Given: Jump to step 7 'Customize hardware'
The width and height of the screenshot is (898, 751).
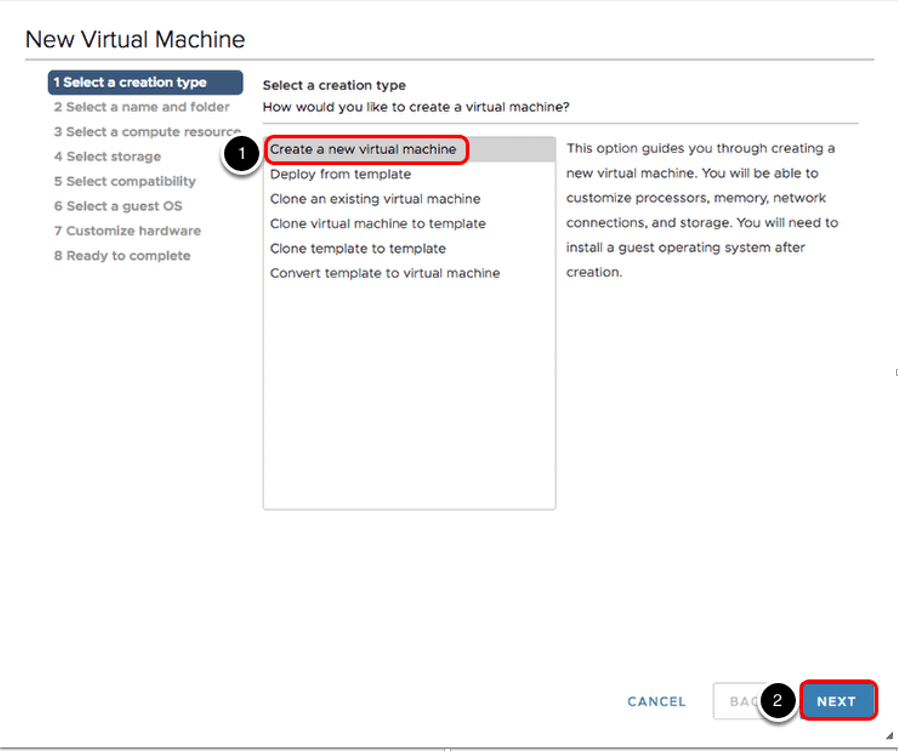Looking at the screenshot, I should coord(127,231).
